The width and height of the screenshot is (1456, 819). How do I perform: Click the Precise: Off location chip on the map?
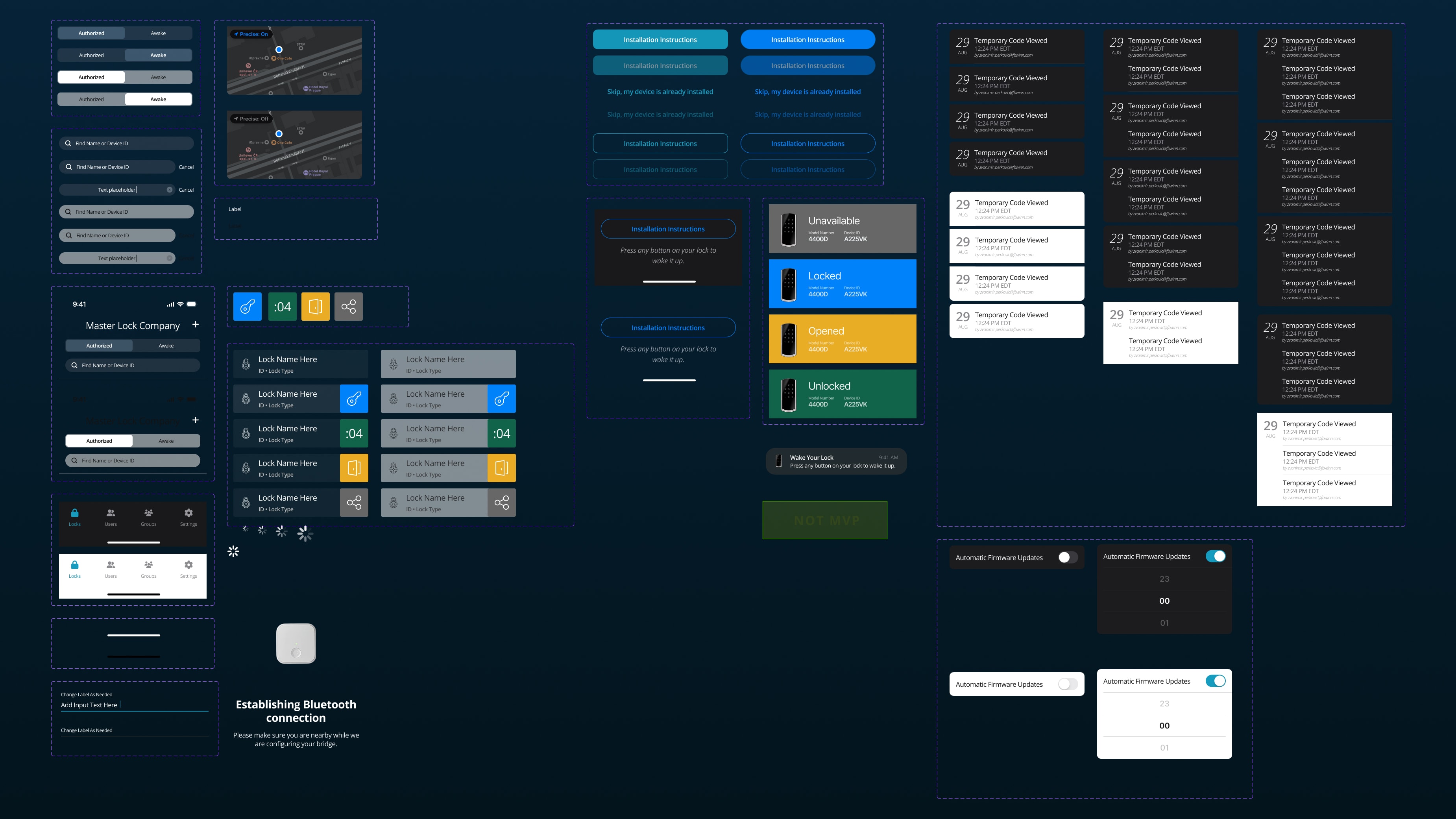point(251,119)
